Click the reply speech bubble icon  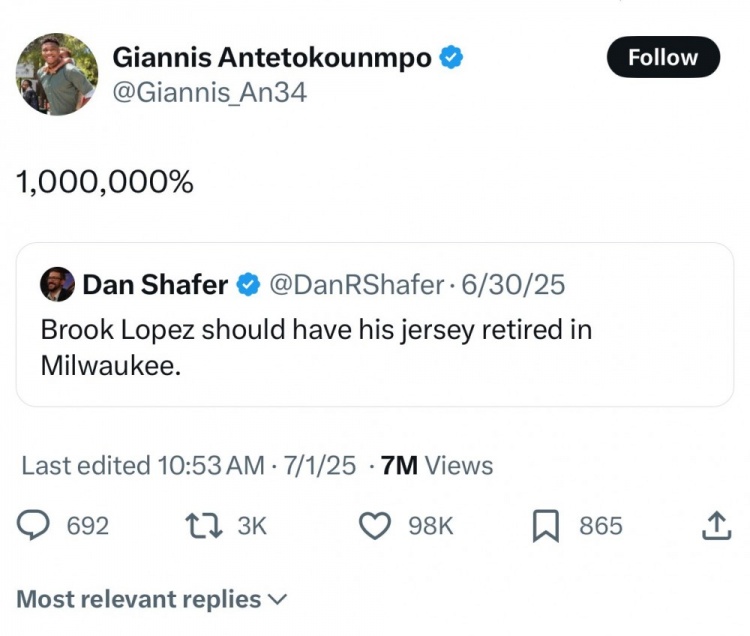pos(36,526)
